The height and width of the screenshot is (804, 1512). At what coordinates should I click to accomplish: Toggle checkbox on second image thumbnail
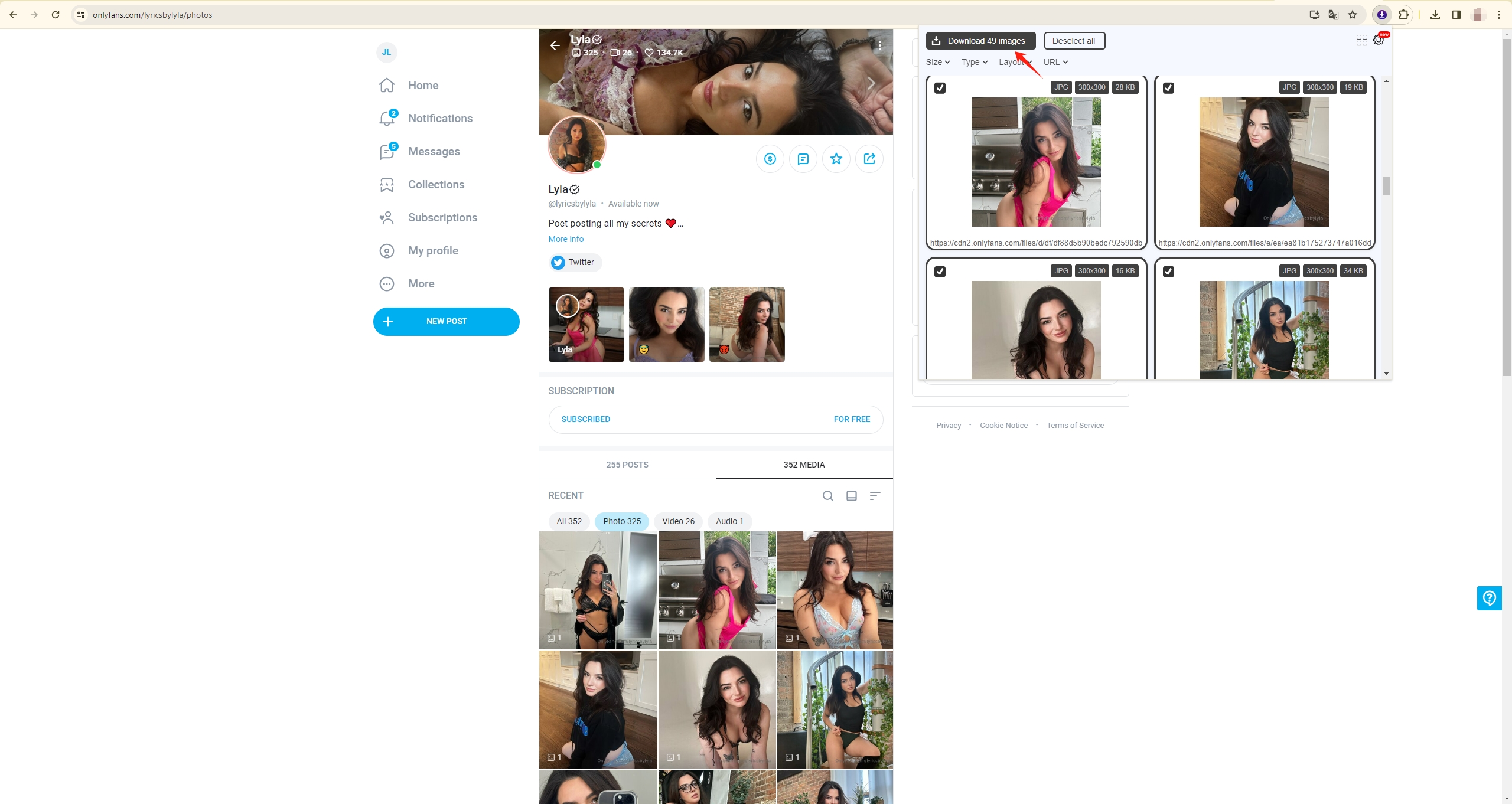1167,87
